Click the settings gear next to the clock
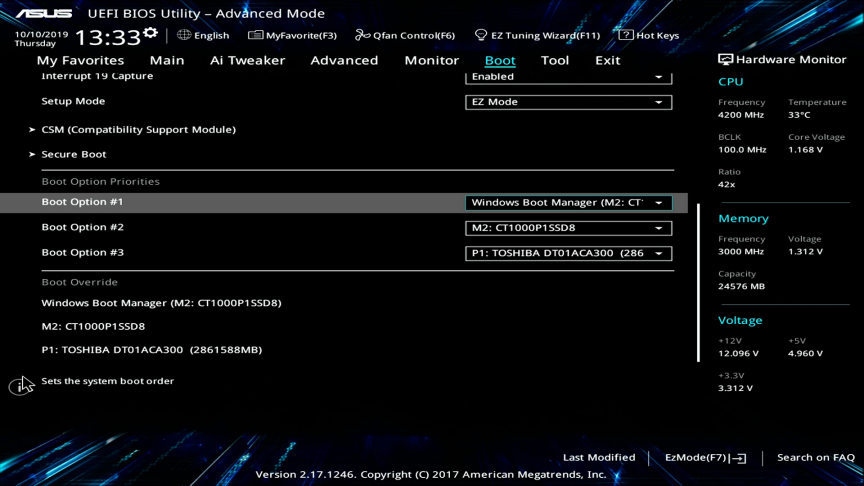 pyautogui.click(x=150, y=33)
